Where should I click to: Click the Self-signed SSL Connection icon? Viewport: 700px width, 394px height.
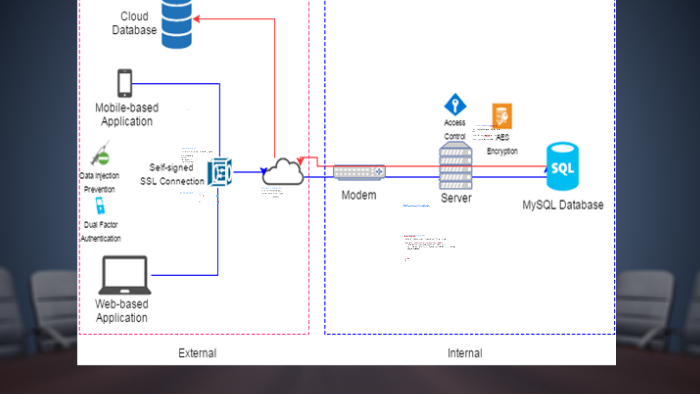coord(220,172)
